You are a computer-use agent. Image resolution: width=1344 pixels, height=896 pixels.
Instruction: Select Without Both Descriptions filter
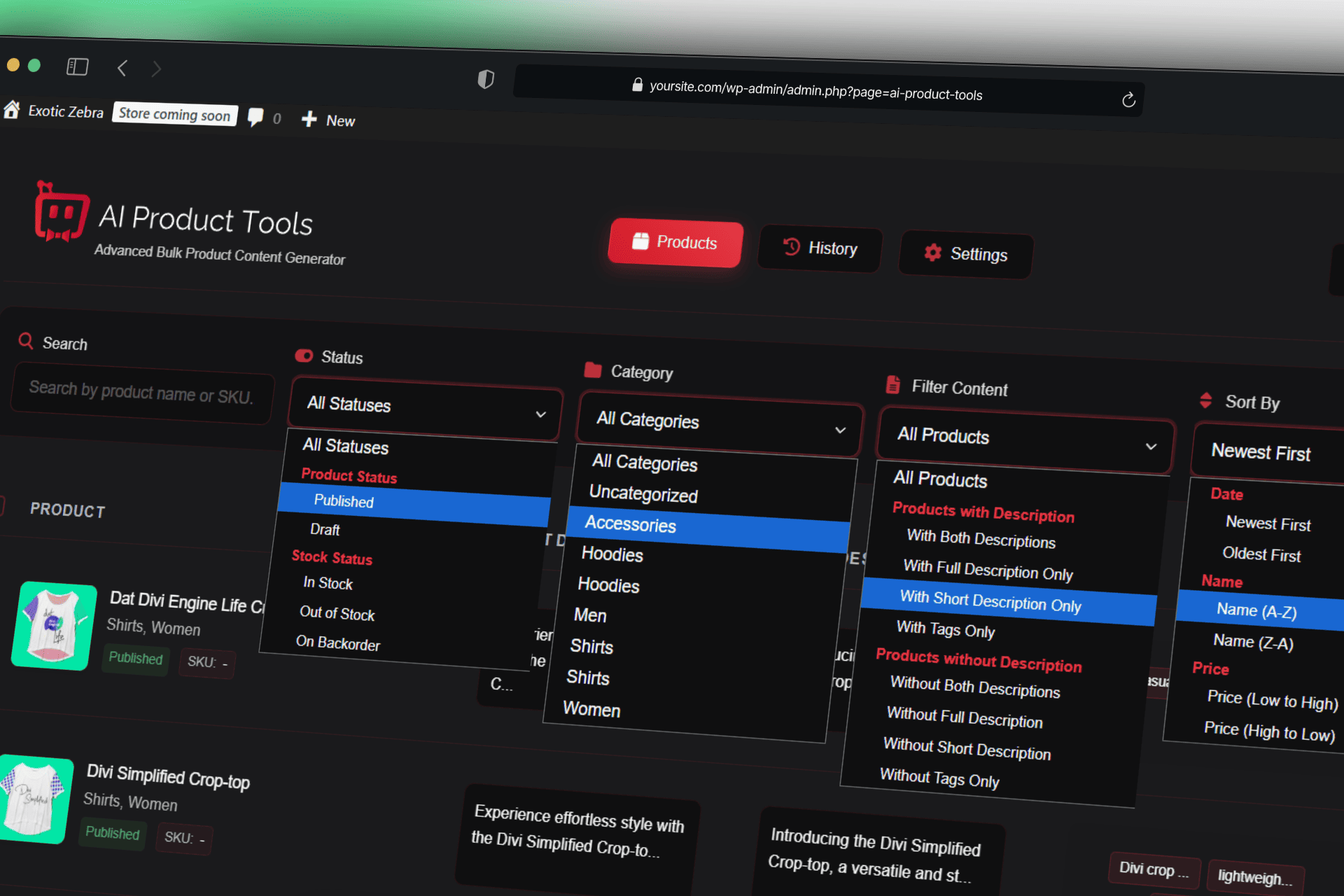pyautogui.click(x=975, y=687)
